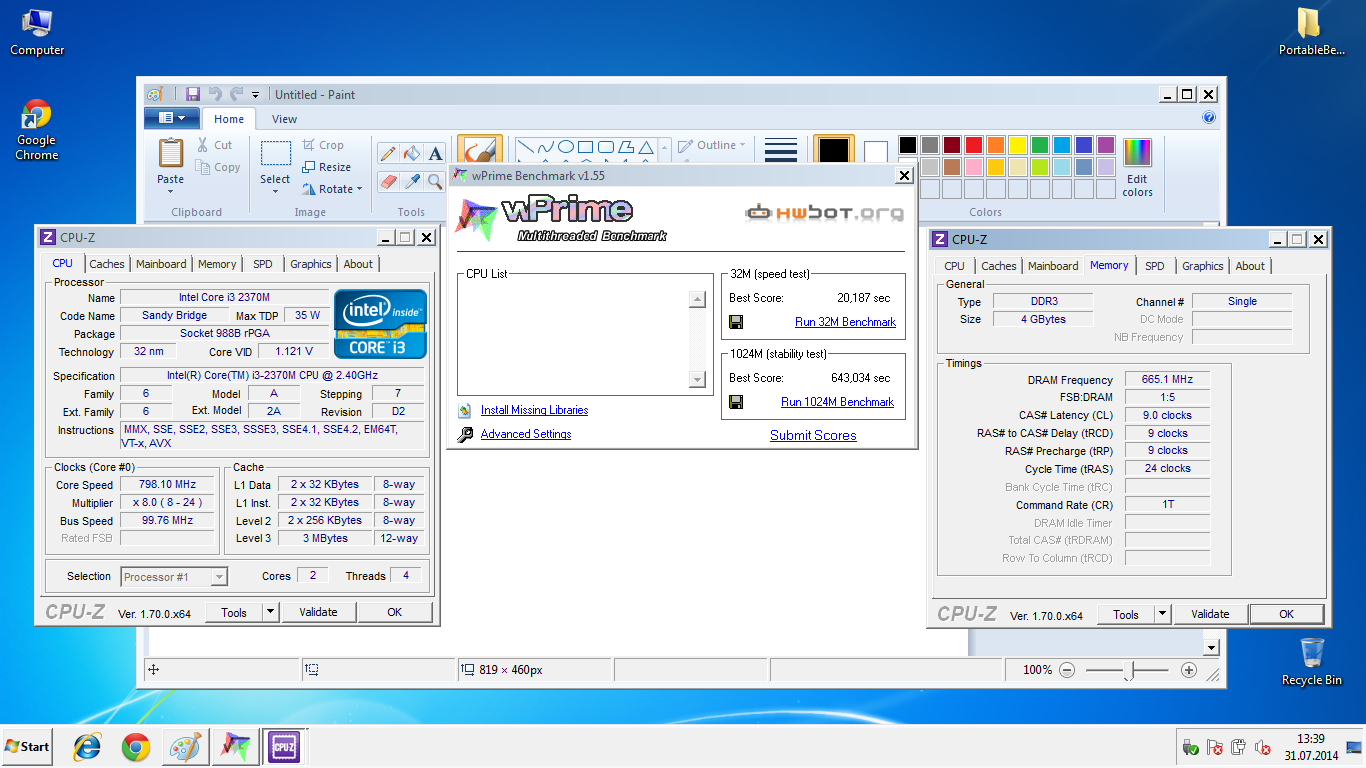Click the save icon for 1024M score

736,402
